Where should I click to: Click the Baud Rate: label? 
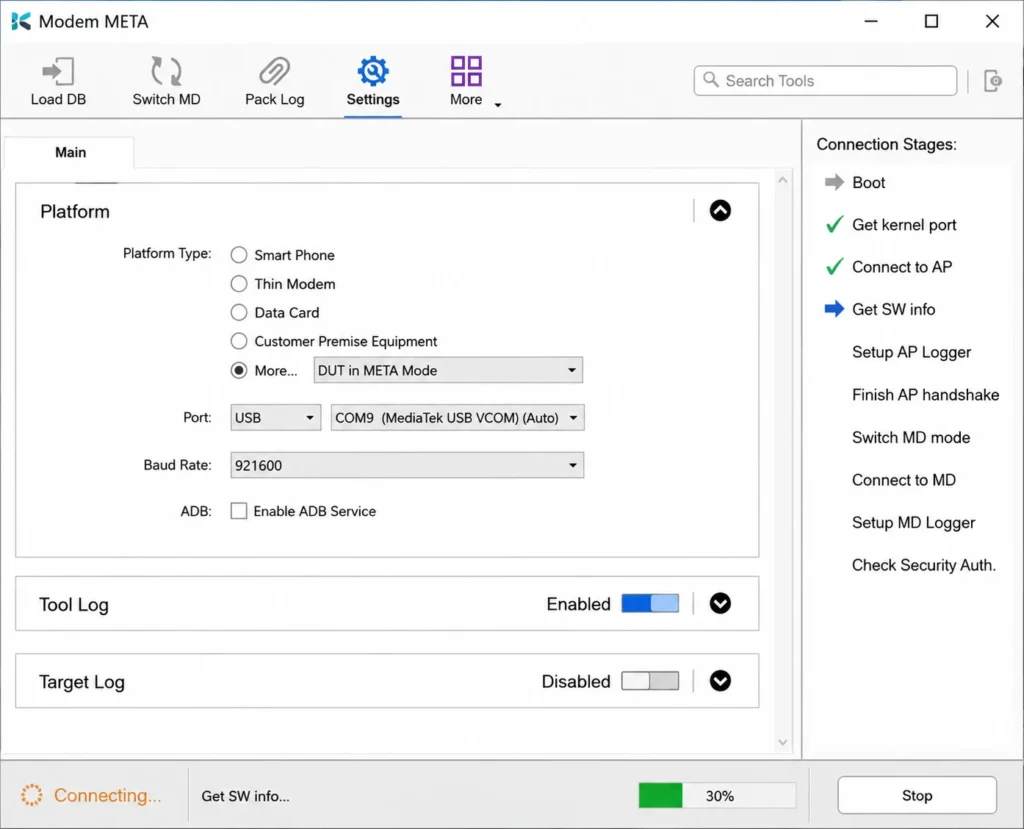(x=178, y=464)
